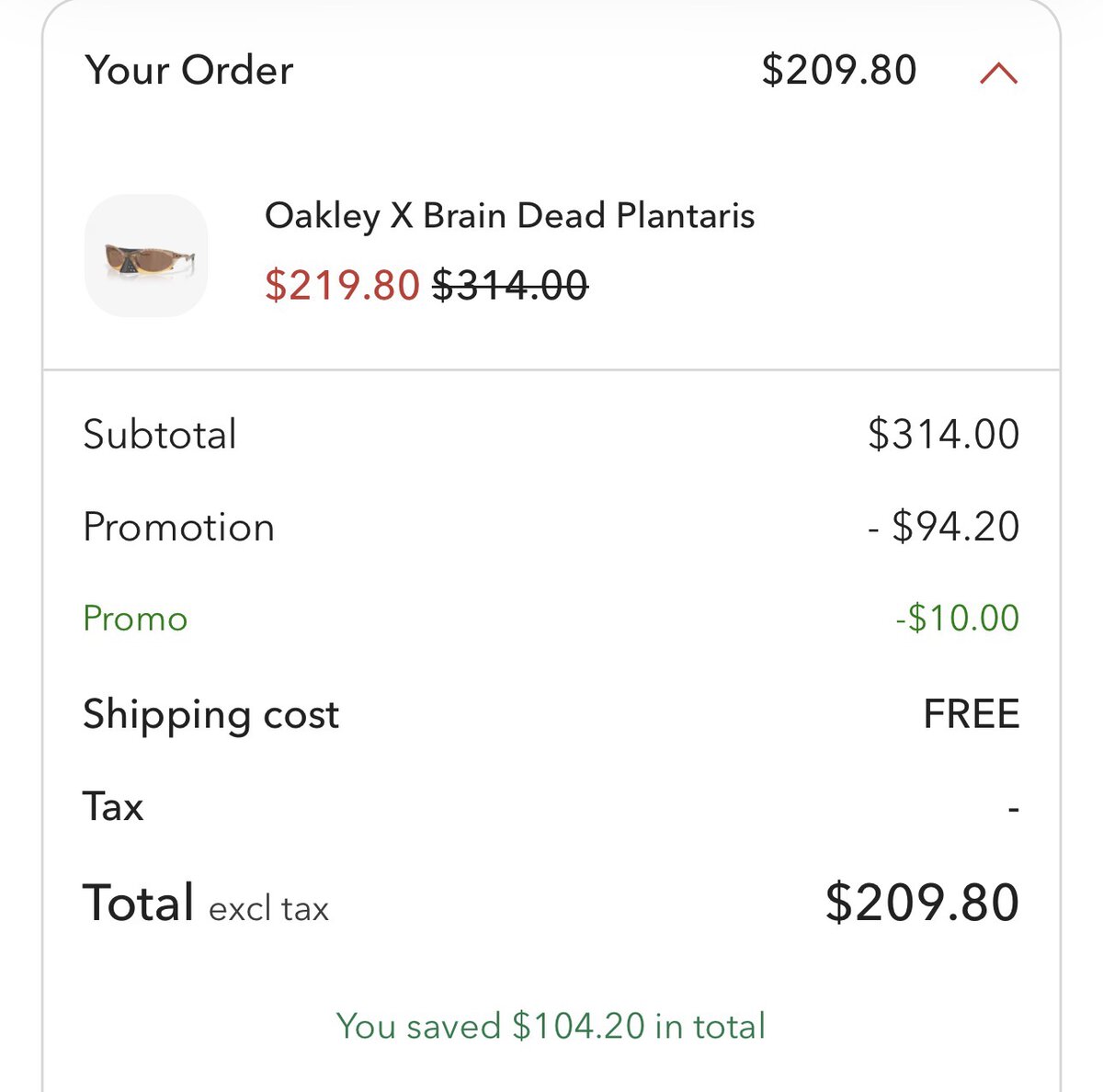
Task: Click the $314.00 subtotal amount
Action: (x=943, y=434)
